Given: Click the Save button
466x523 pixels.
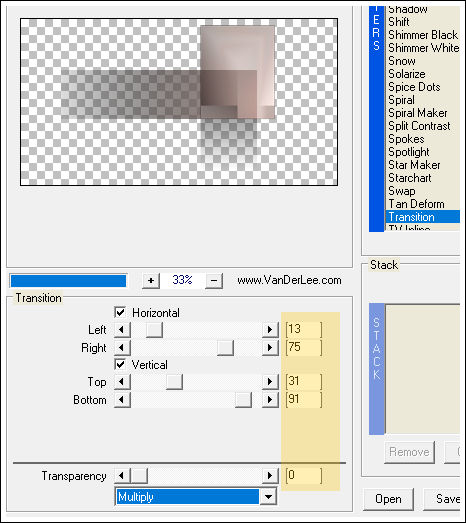Looking at the screenshot, I should 445,499.
